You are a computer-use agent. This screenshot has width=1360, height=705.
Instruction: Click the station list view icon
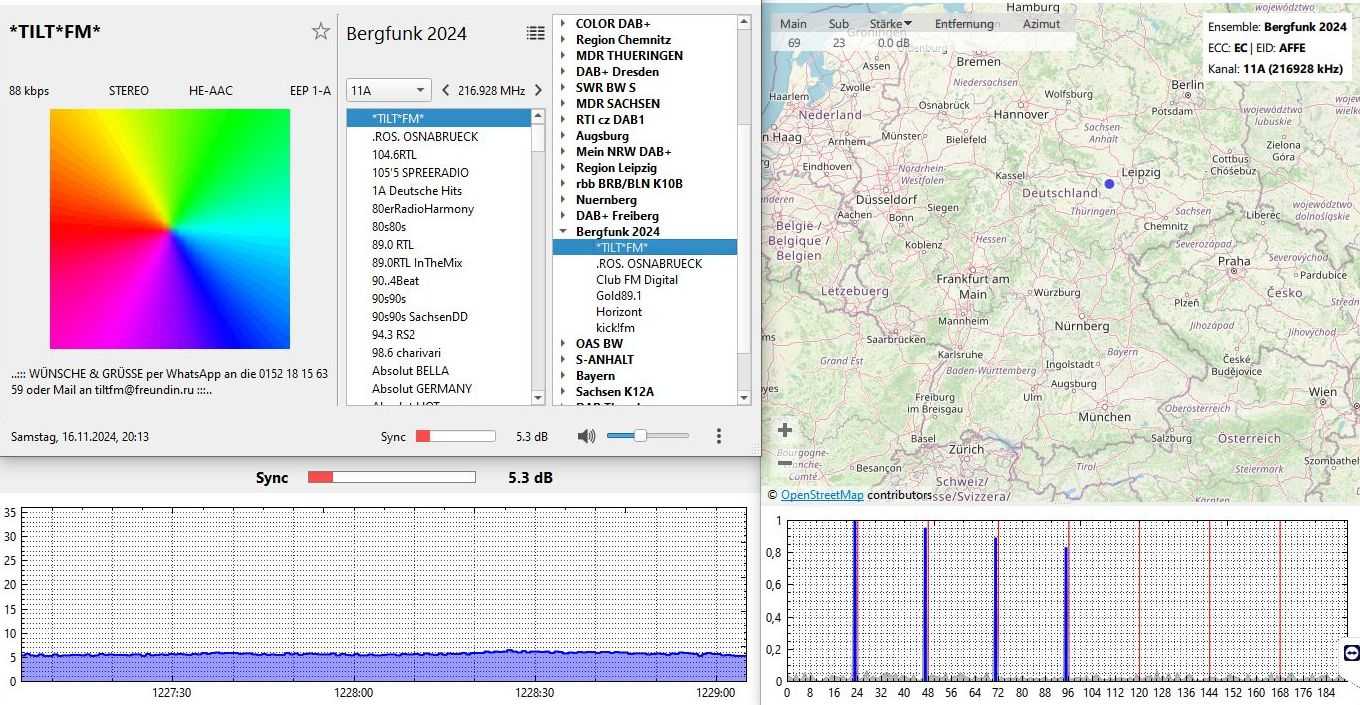536,33
